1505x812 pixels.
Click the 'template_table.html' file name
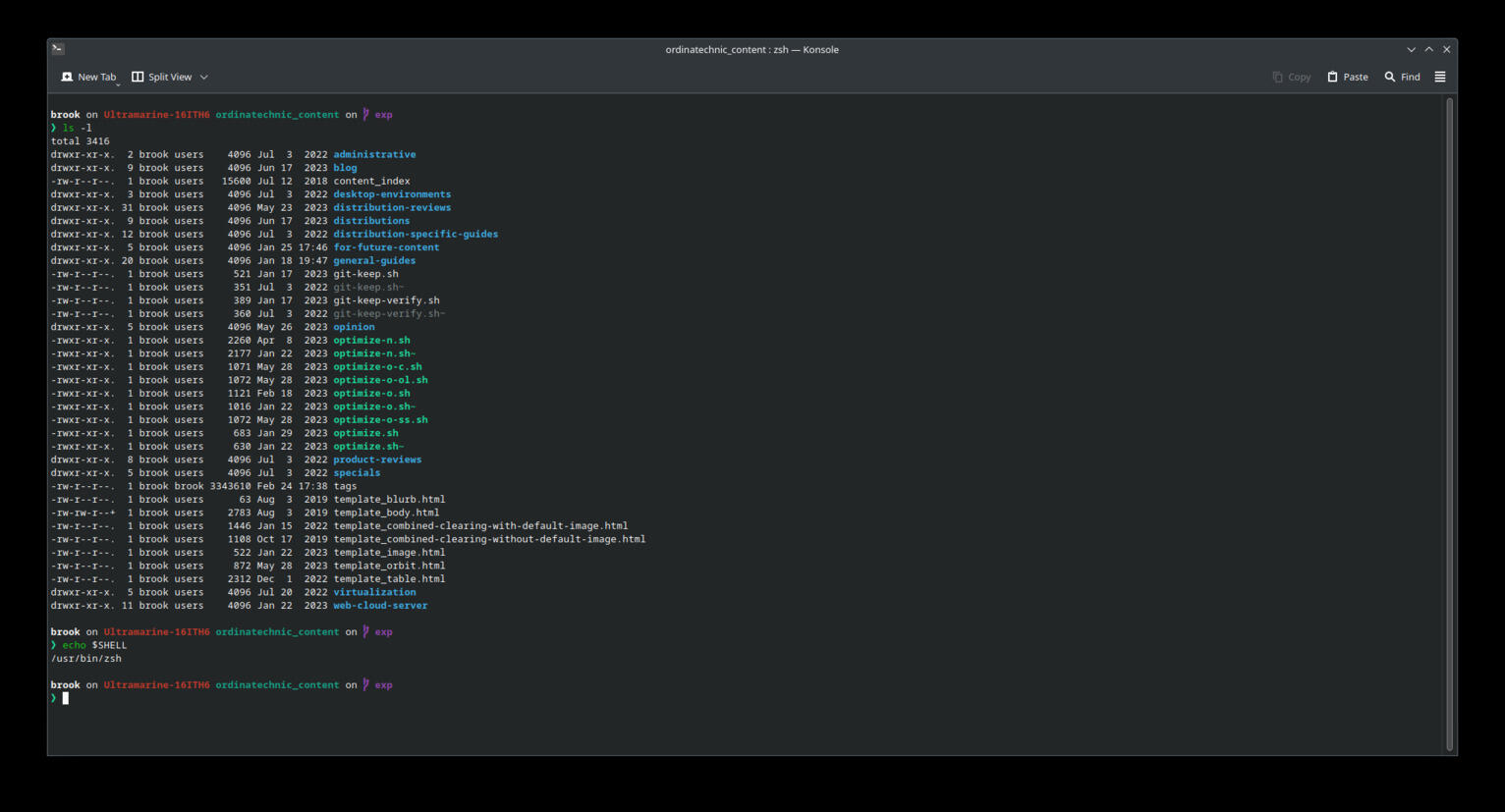pos(389,578)
